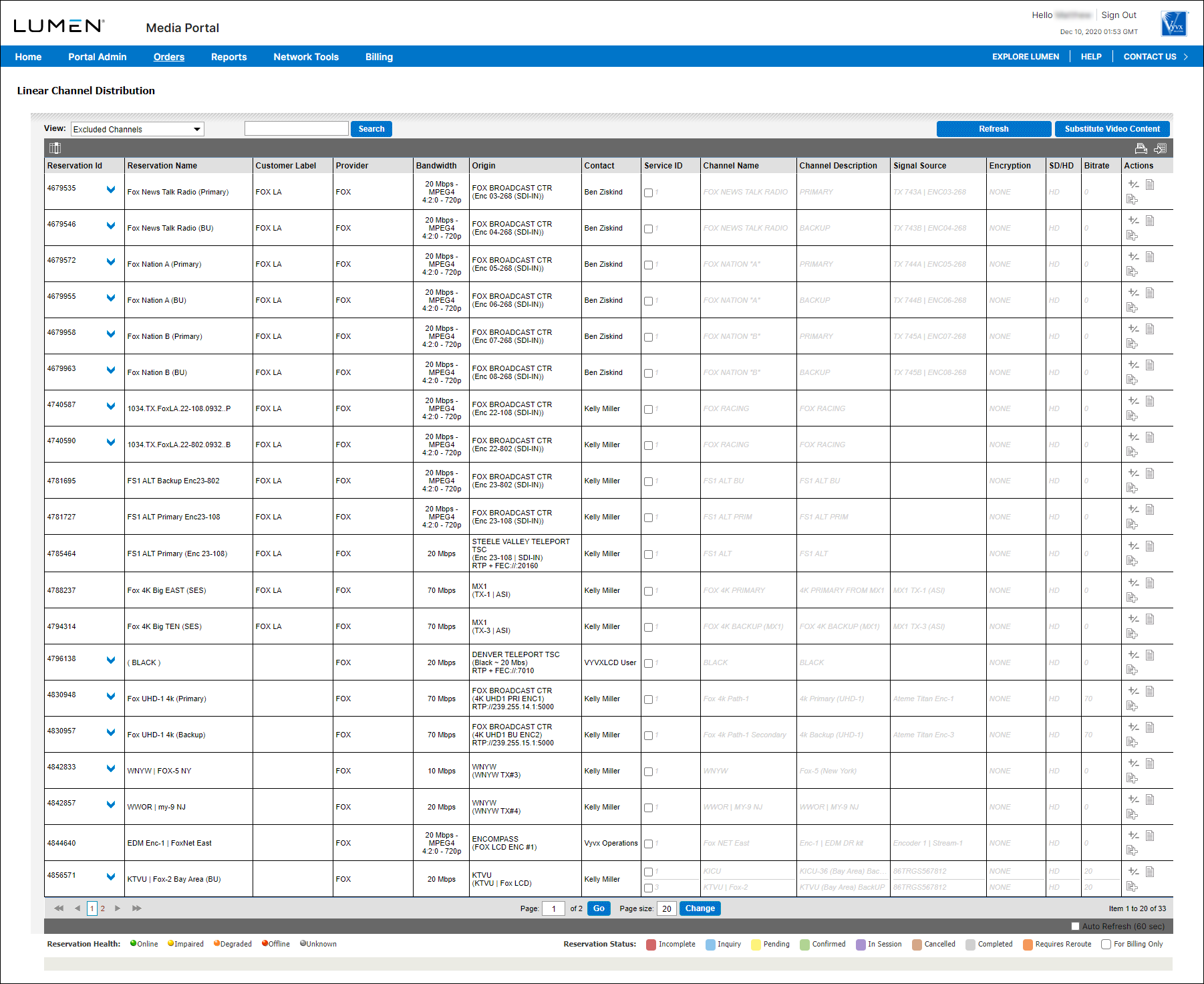Image resolution: width=1204 pixels, height=984 pixels.
Task: Open the document icon for reservation 4679535
Action: (1150, 184)
